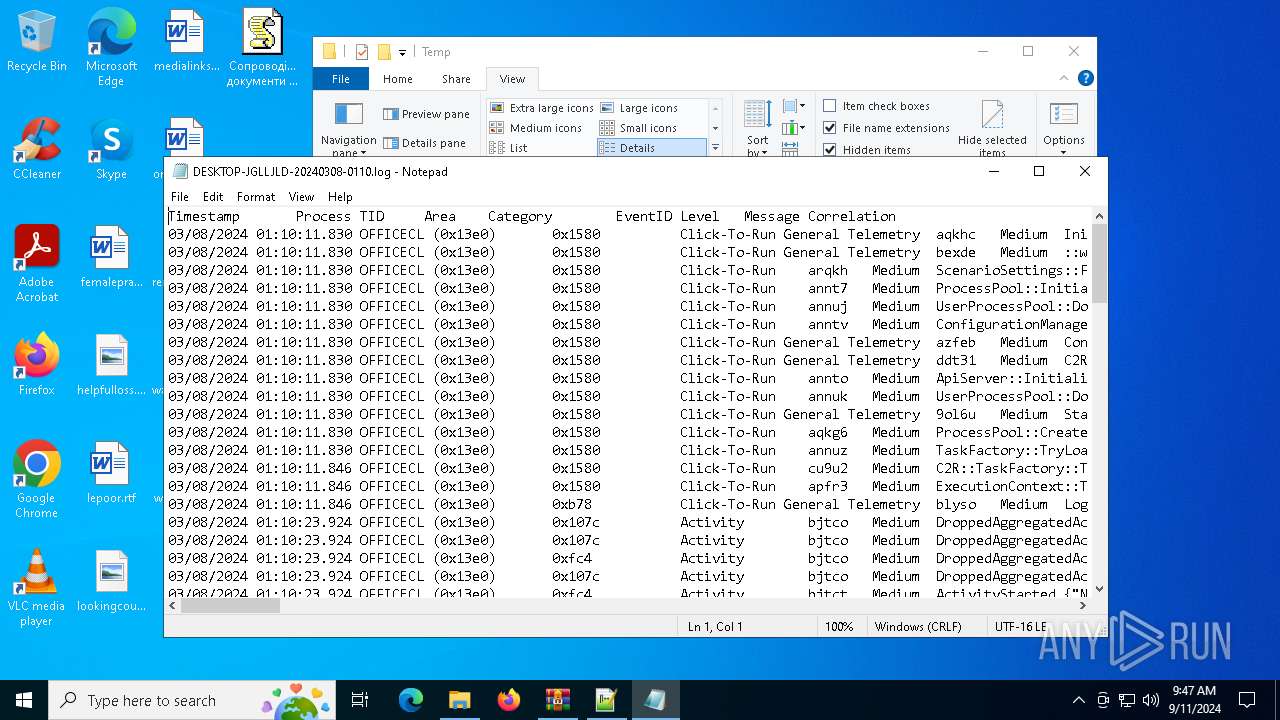This screenshot has height=720, width=1280.
Task: Open Notepad Help menu
Action: pos(340,197)
